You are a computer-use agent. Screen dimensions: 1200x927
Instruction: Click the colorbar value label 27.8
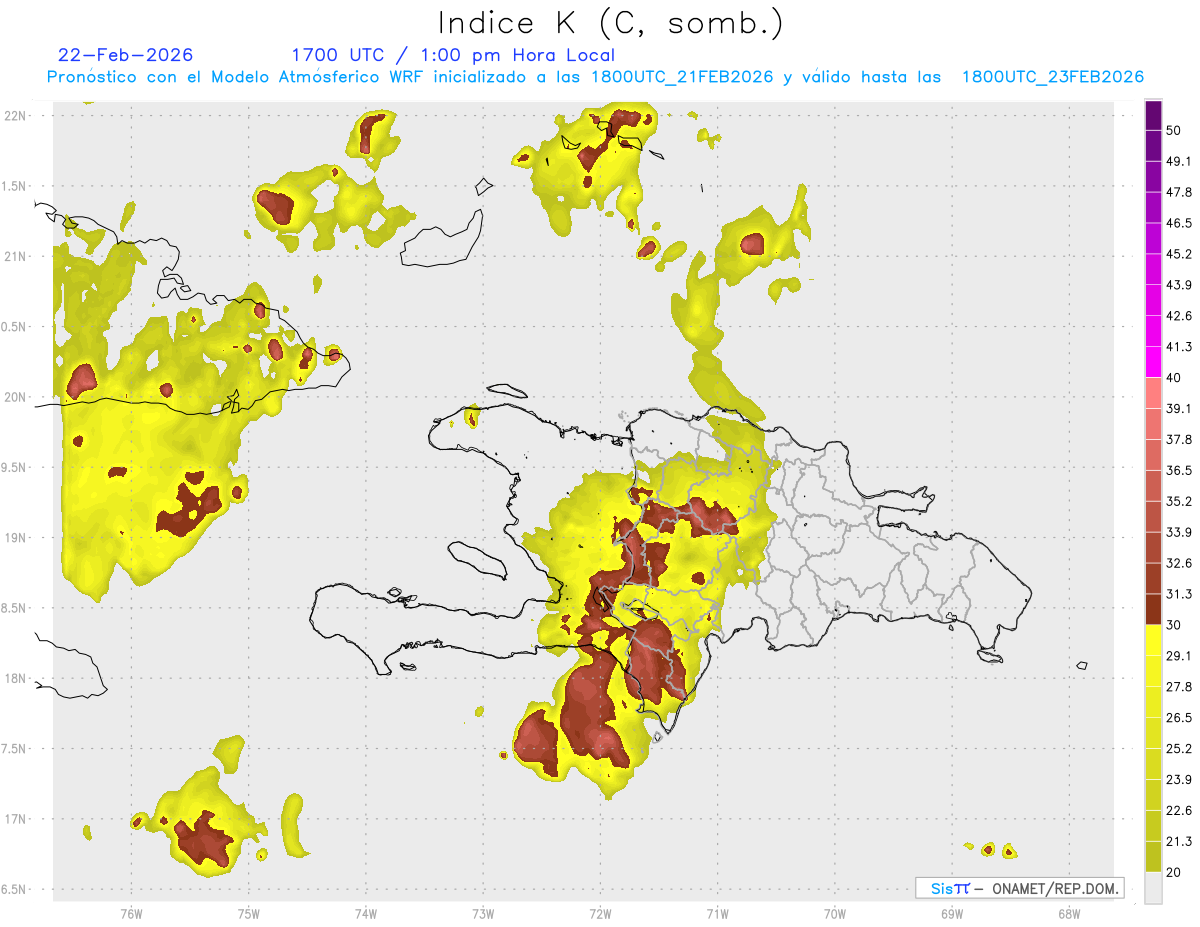tap(1179, 687)
